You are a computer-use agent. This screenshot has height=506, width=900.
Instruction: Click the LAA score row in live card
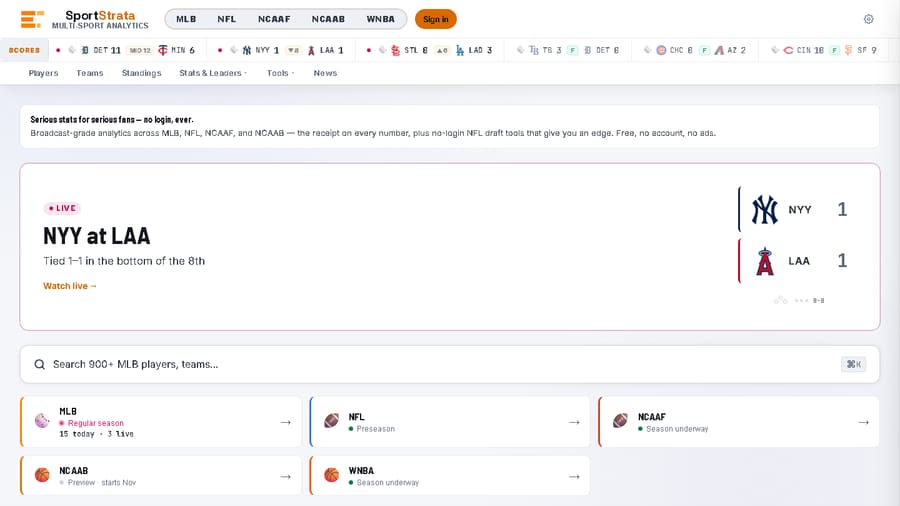[799, 262]
